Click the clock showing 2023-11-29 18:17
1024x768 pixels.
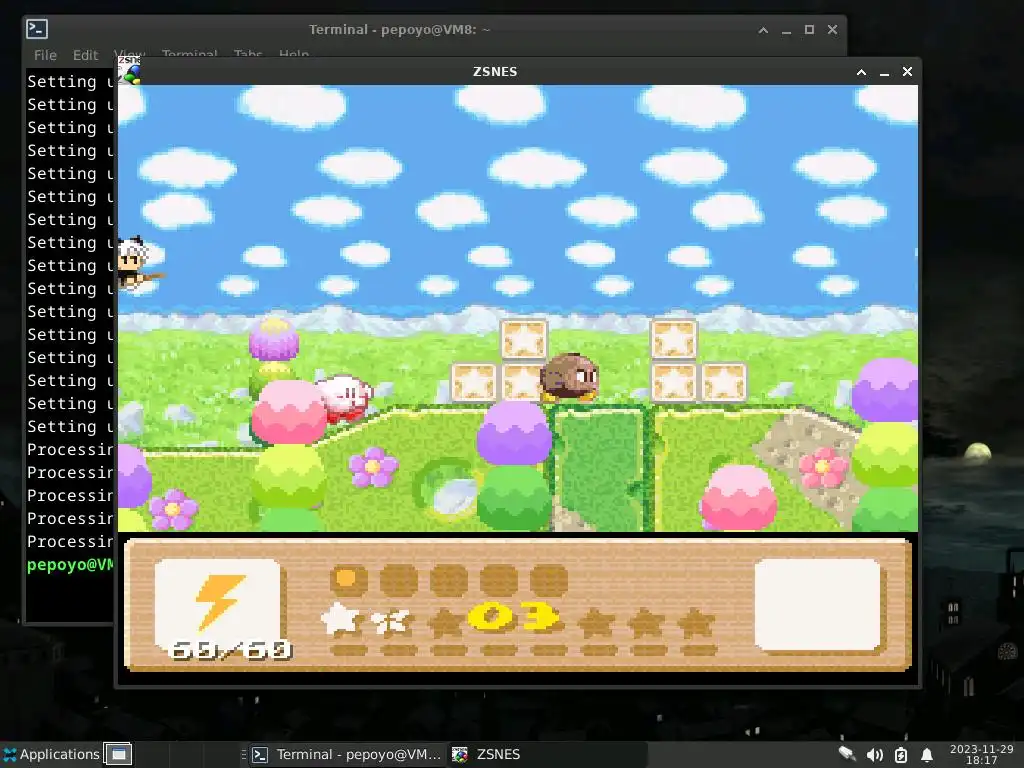coord(981,754)
